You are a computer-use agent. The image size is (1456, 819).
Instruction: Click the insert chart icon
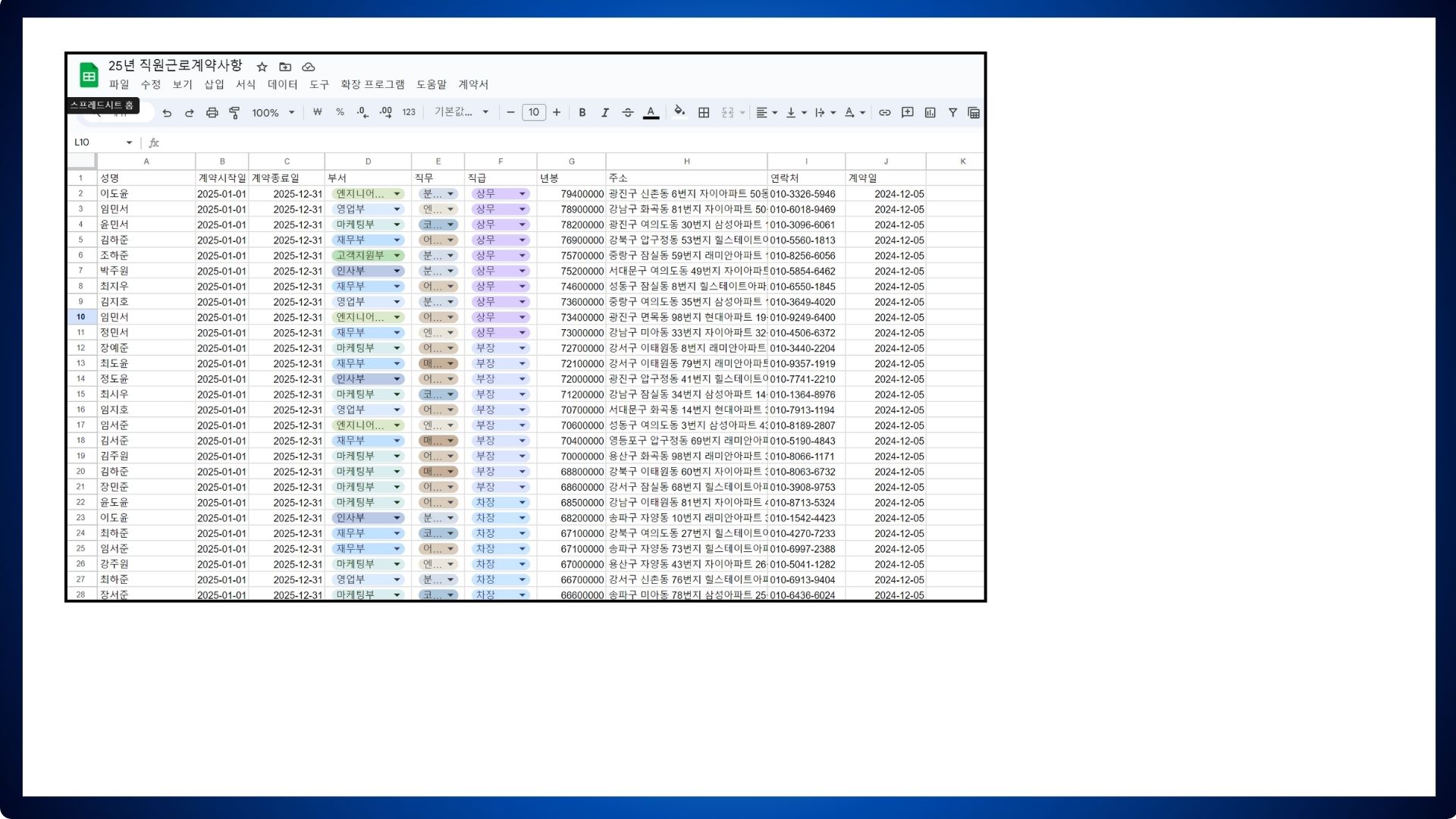point(930,113)
